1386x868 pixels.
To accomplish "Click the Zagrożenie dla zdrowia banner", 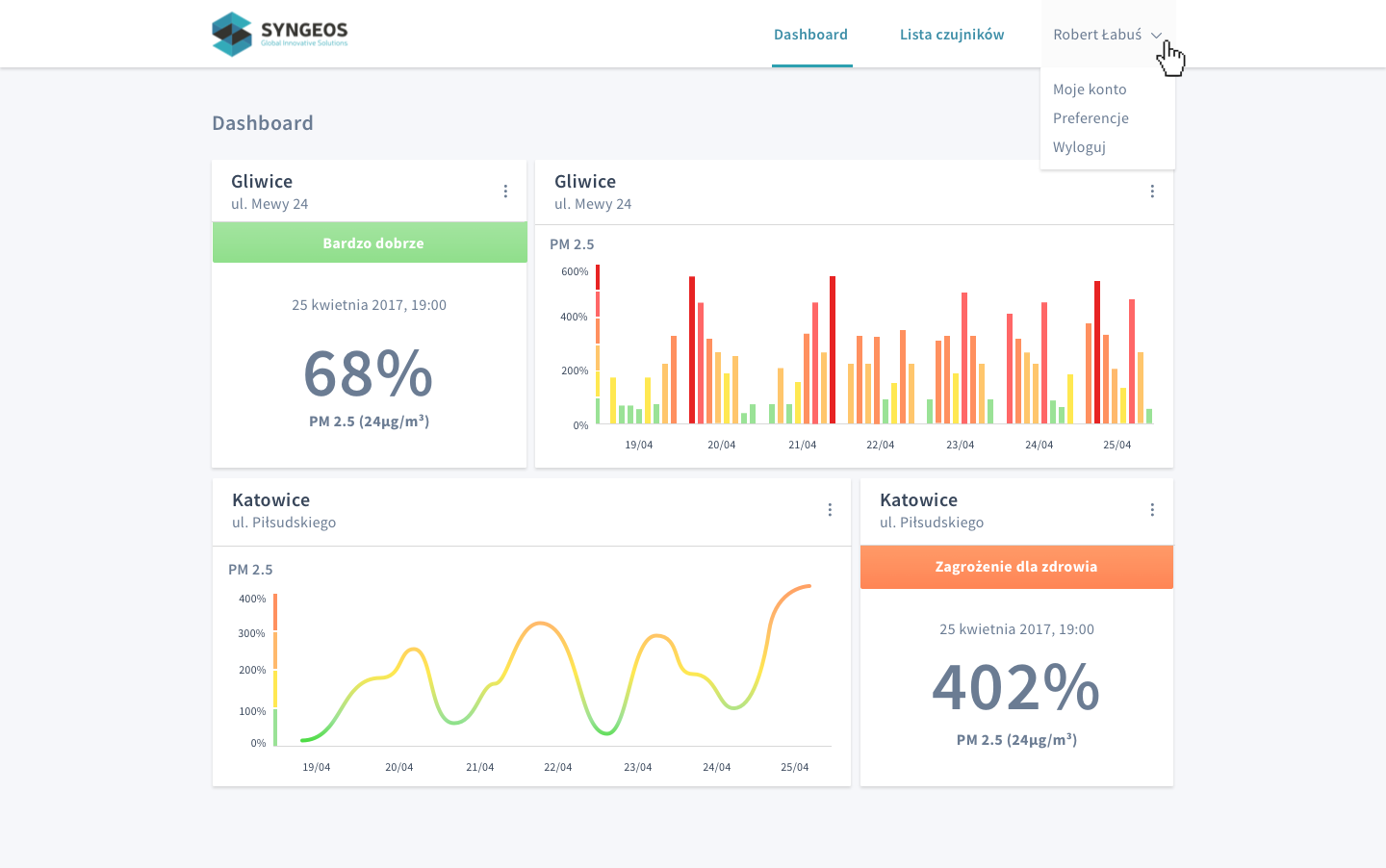I will (x=1016, y=567).
